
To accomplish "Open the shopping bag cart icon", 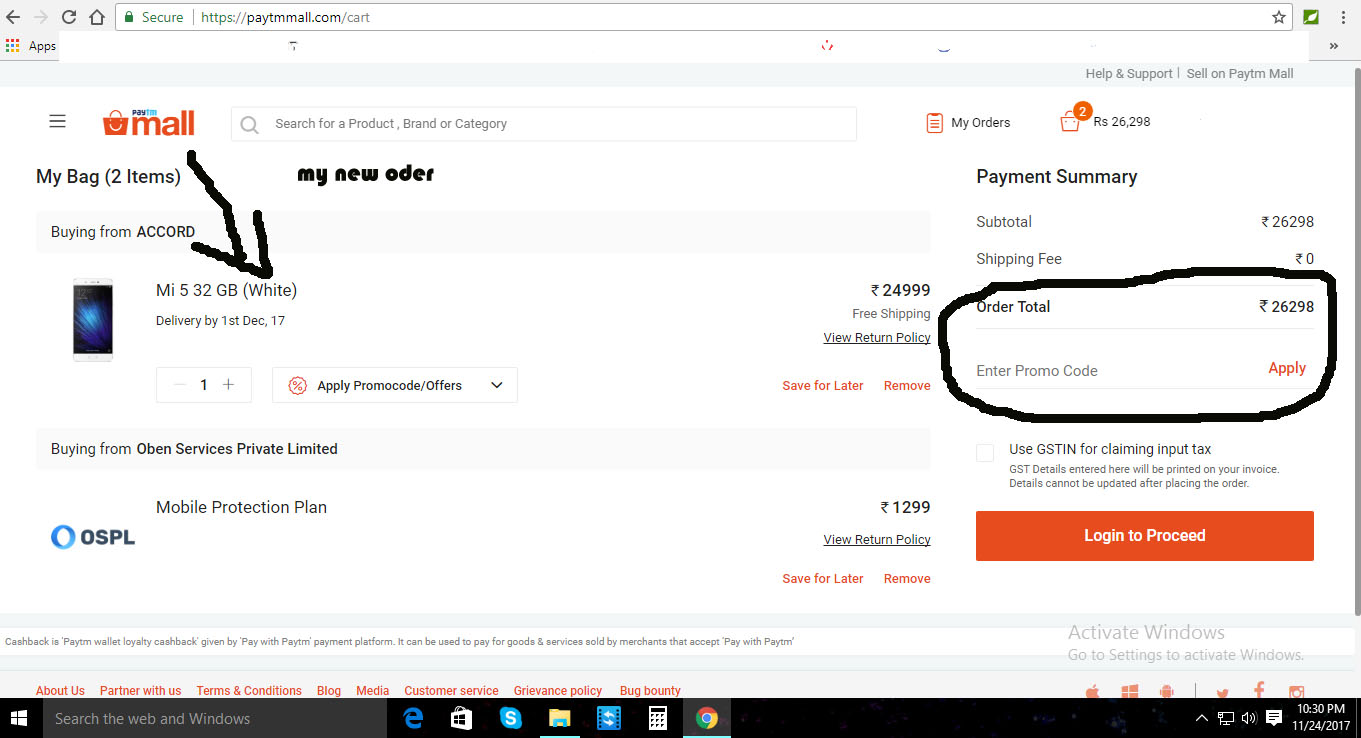I will tap(1071, 121).
